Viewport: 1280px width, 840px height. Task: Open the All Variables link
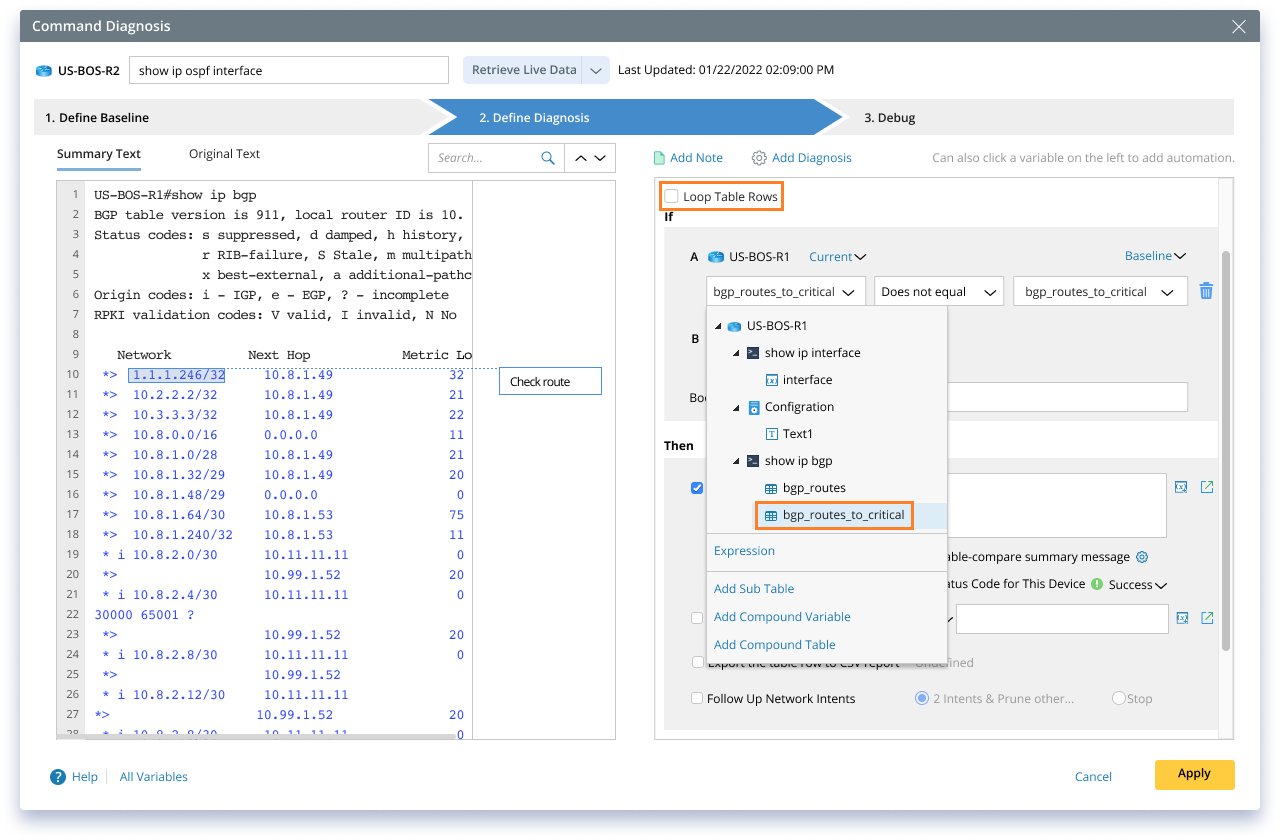click(x=154, y=777)
